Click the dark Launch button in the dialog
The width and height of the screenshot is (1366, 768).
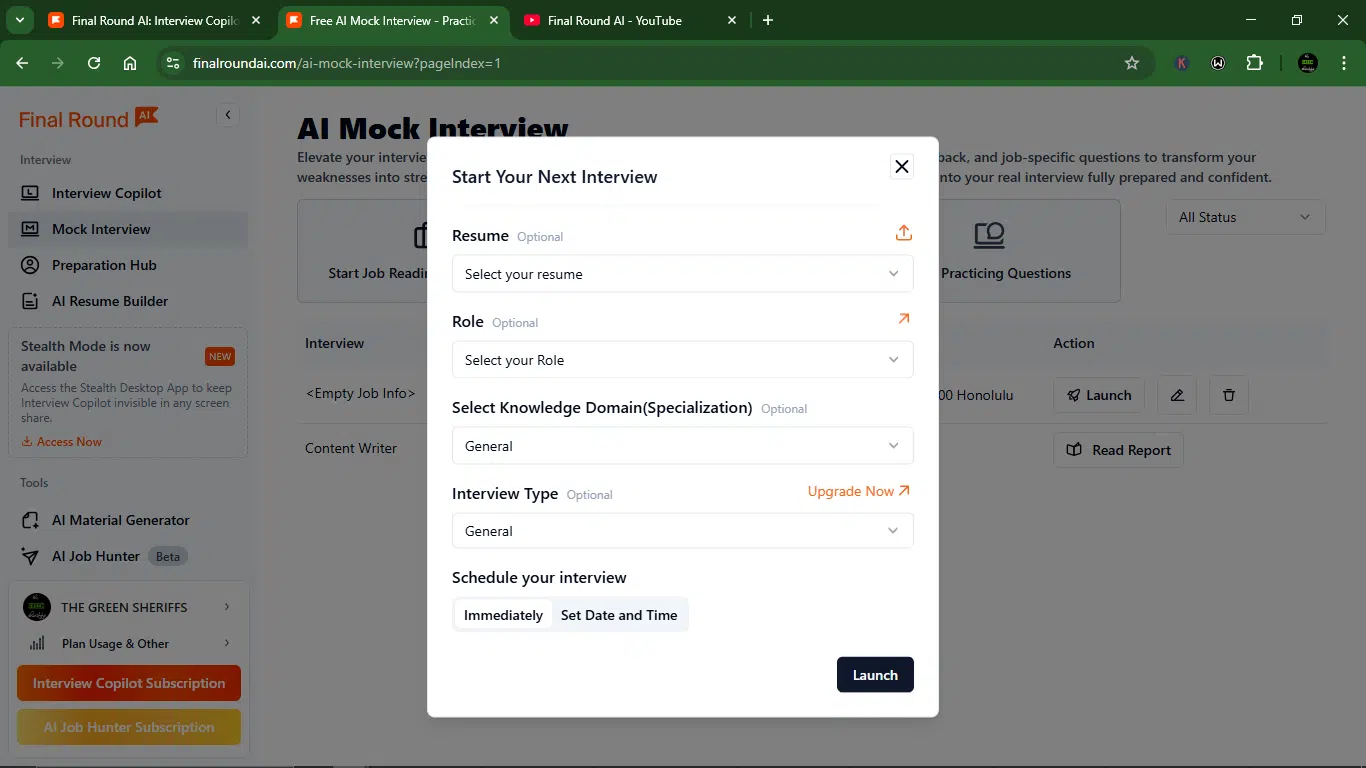pos(875,675)
